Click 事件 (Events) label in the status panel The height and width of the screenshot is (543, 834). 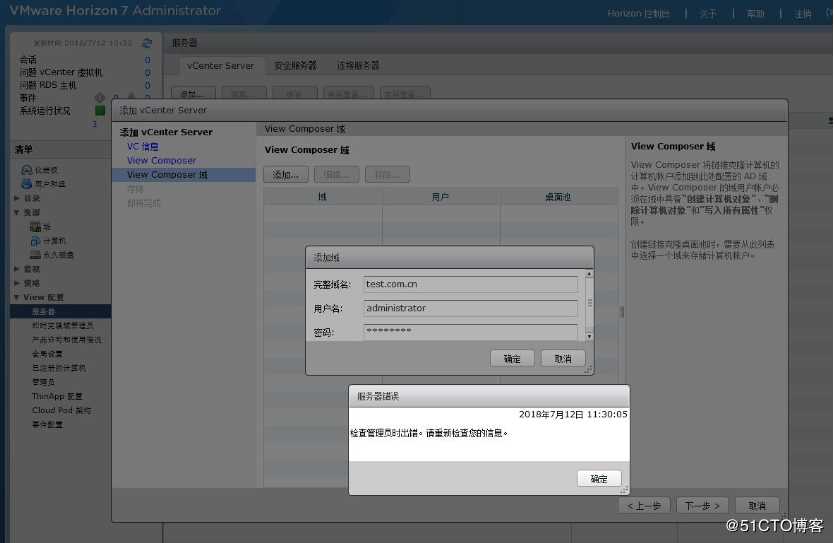click(x=28, y=98)
